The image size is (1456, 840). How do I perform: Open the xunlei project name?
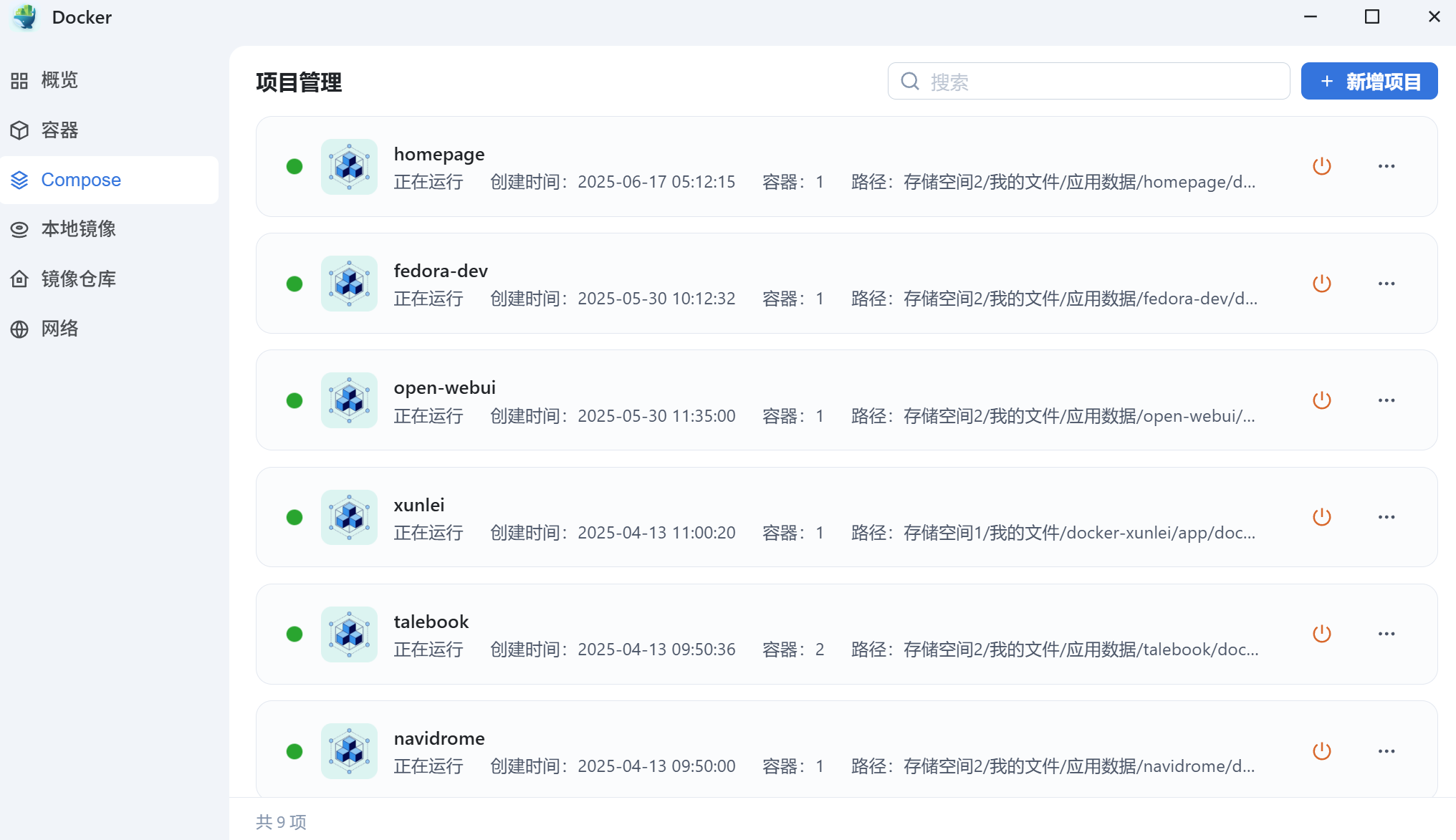pos(419,505)
